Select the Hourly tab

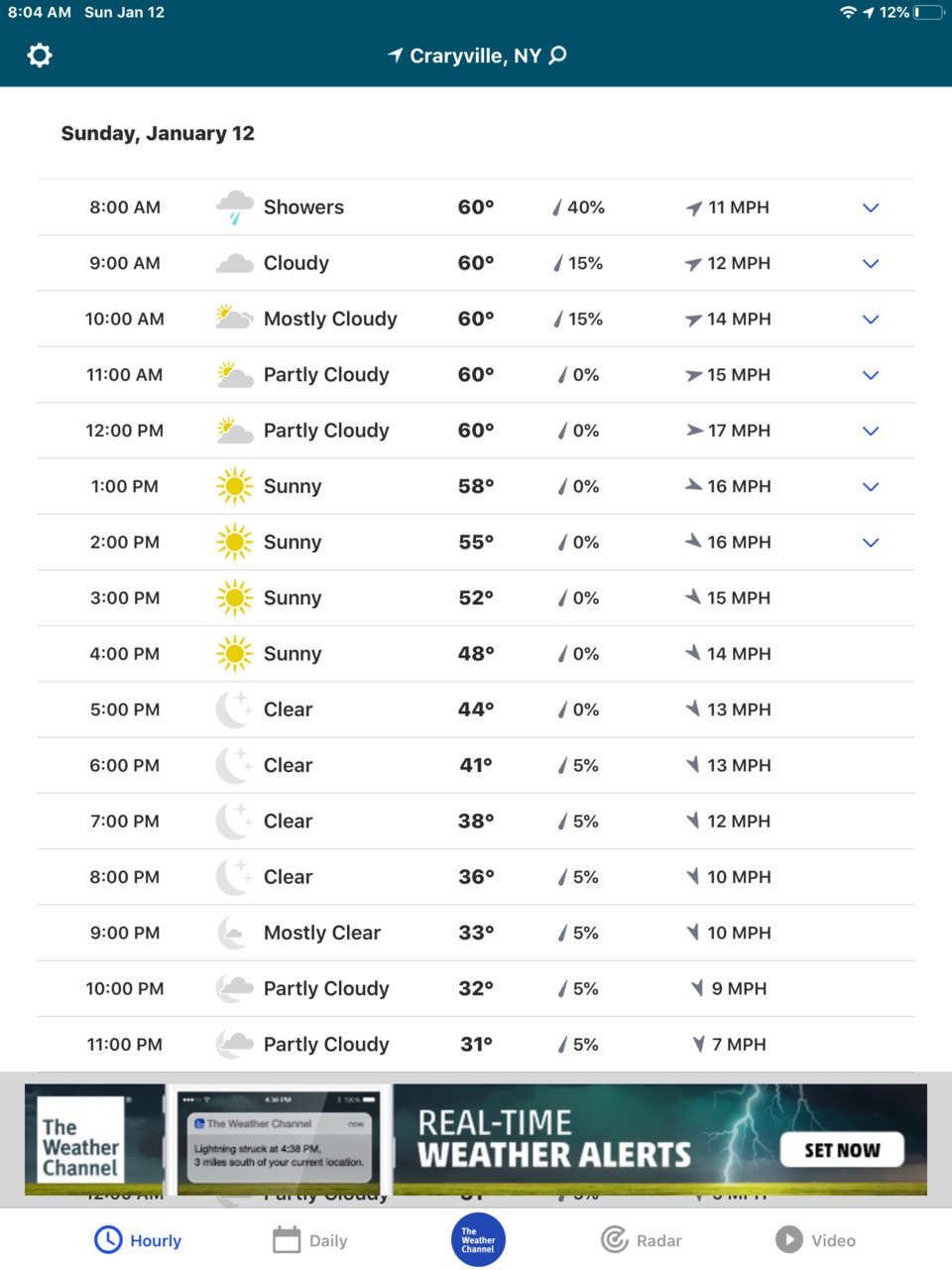(138, 1240)
